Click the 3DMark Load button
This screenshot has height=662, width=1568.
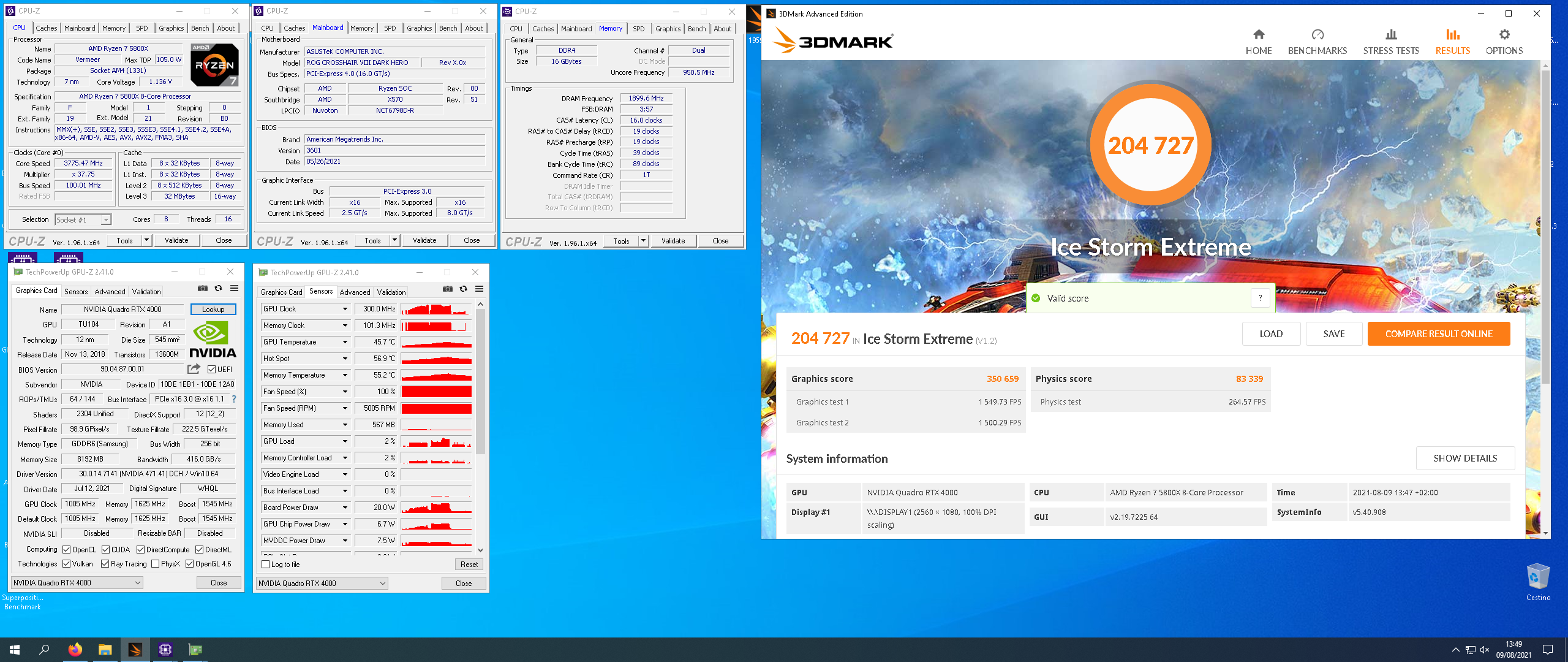[1271, 334]
